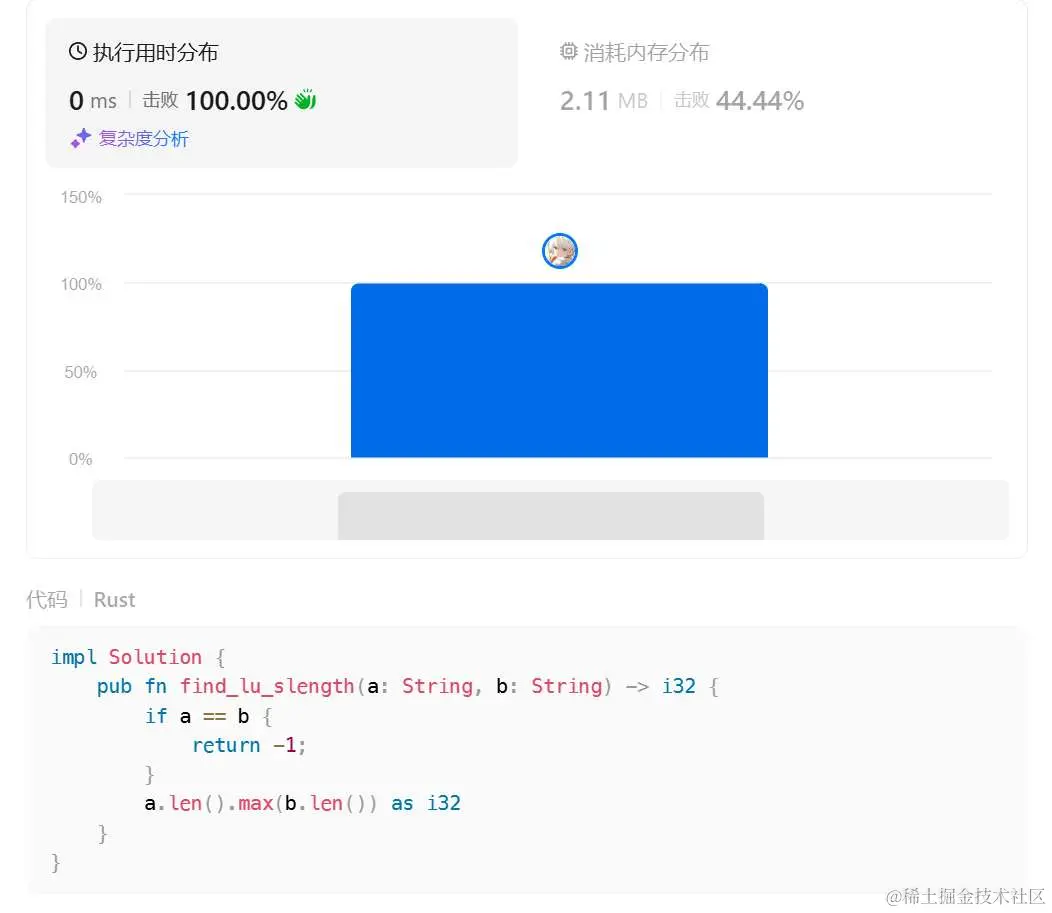Screen dimensions: 1052x913
Task: Click the 0 ms runtime value
Action: [93, 101]
